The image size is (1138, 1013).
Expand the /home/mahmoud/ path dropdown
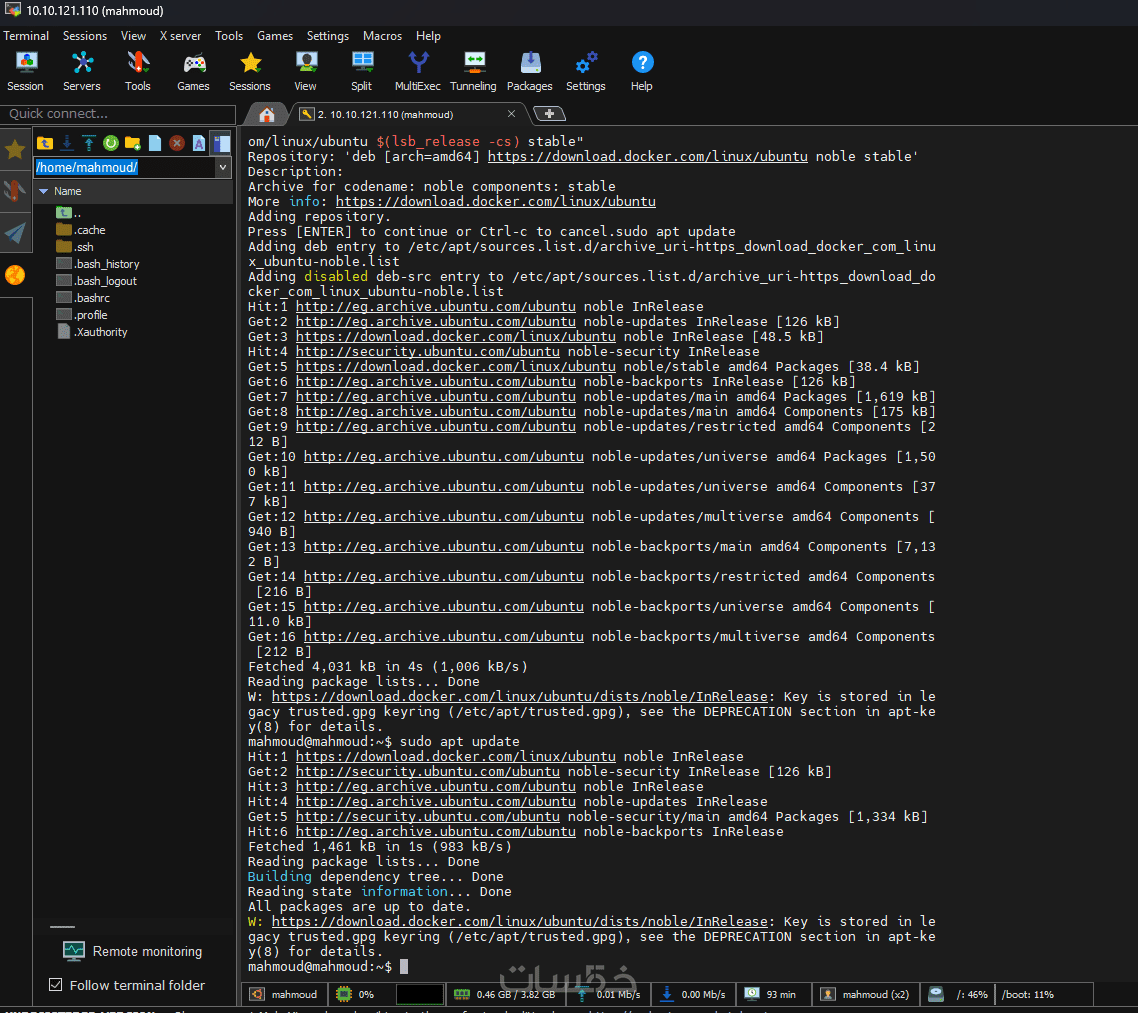[223, 167]
